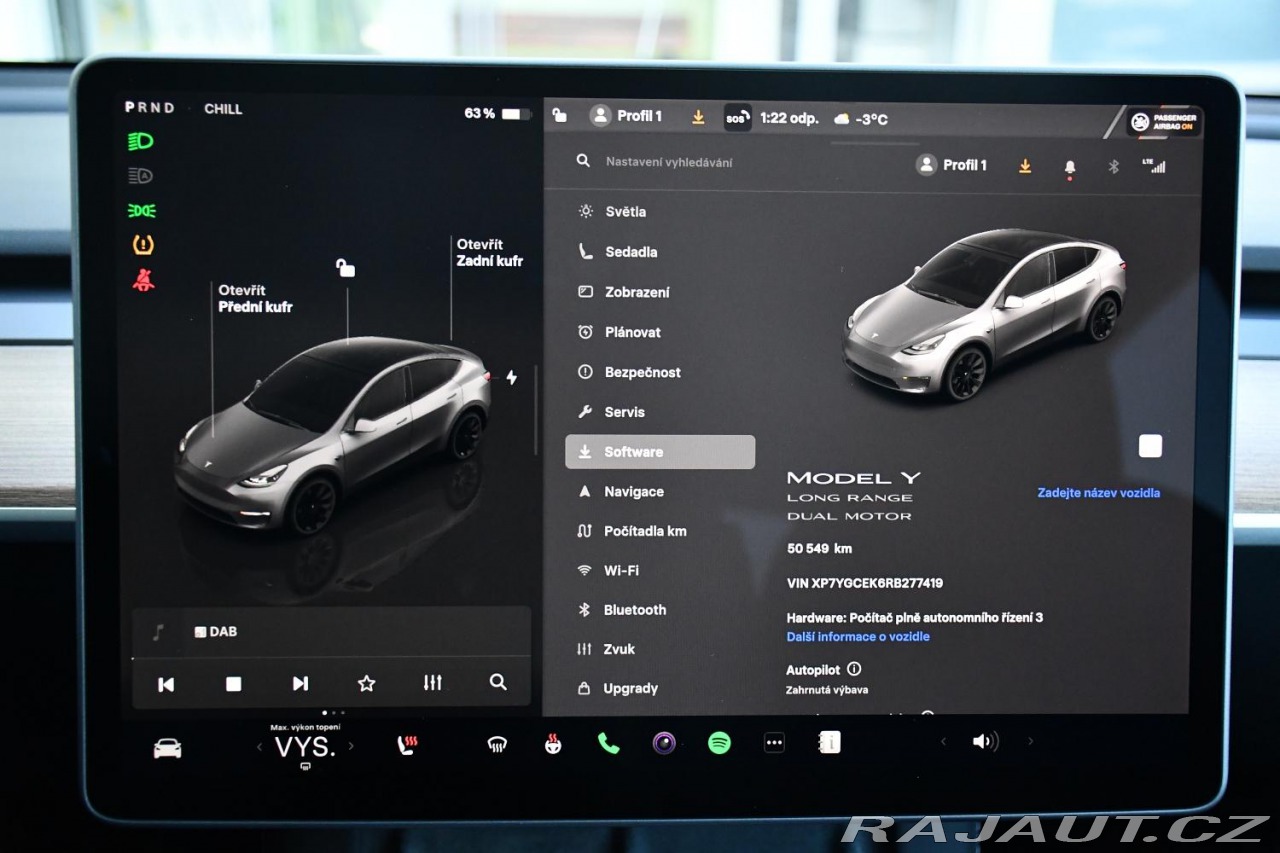
Task: Select Bluetooth in the settings list
Action: (634, 610)
